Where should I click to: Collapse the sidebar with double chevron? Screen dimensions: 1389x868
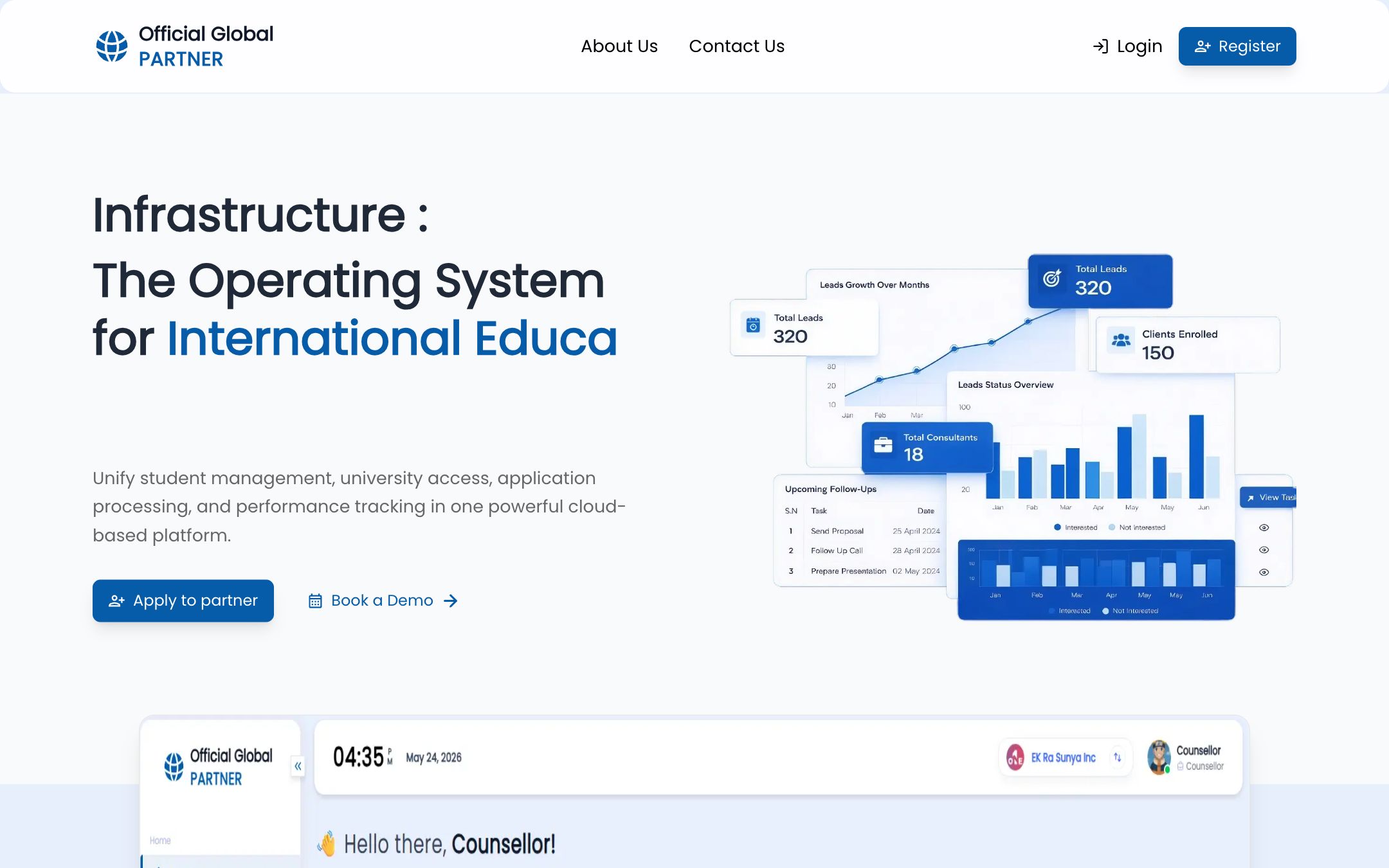pyautogui.click(x=298, y=766)
